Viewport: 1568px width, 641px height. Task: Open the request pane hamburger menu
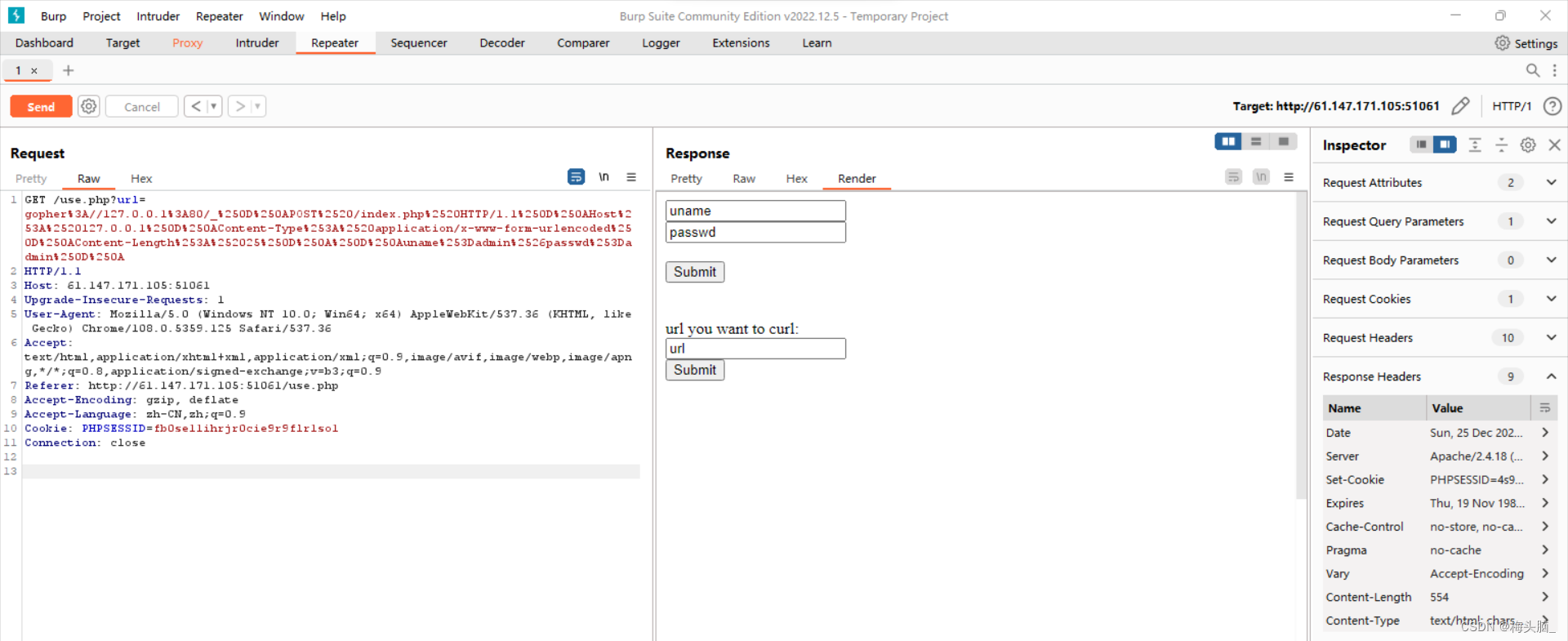coord(631,176)
